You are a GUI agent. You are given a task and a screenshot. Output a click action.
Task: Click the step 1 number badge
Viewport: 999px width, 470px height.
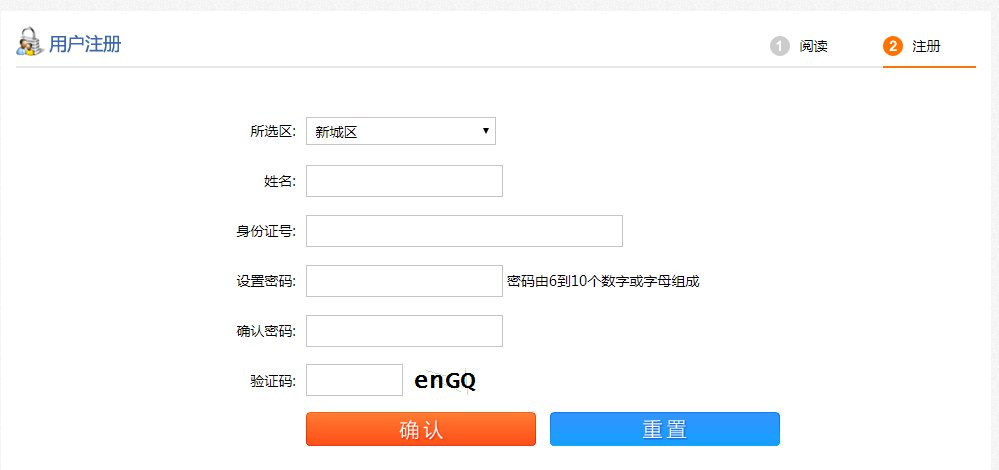coord(780,46)
